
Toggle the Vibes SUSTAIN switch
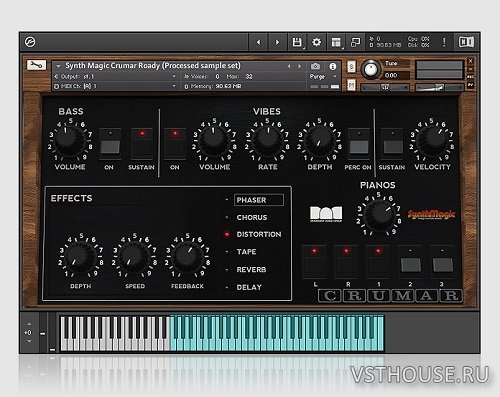392,144
